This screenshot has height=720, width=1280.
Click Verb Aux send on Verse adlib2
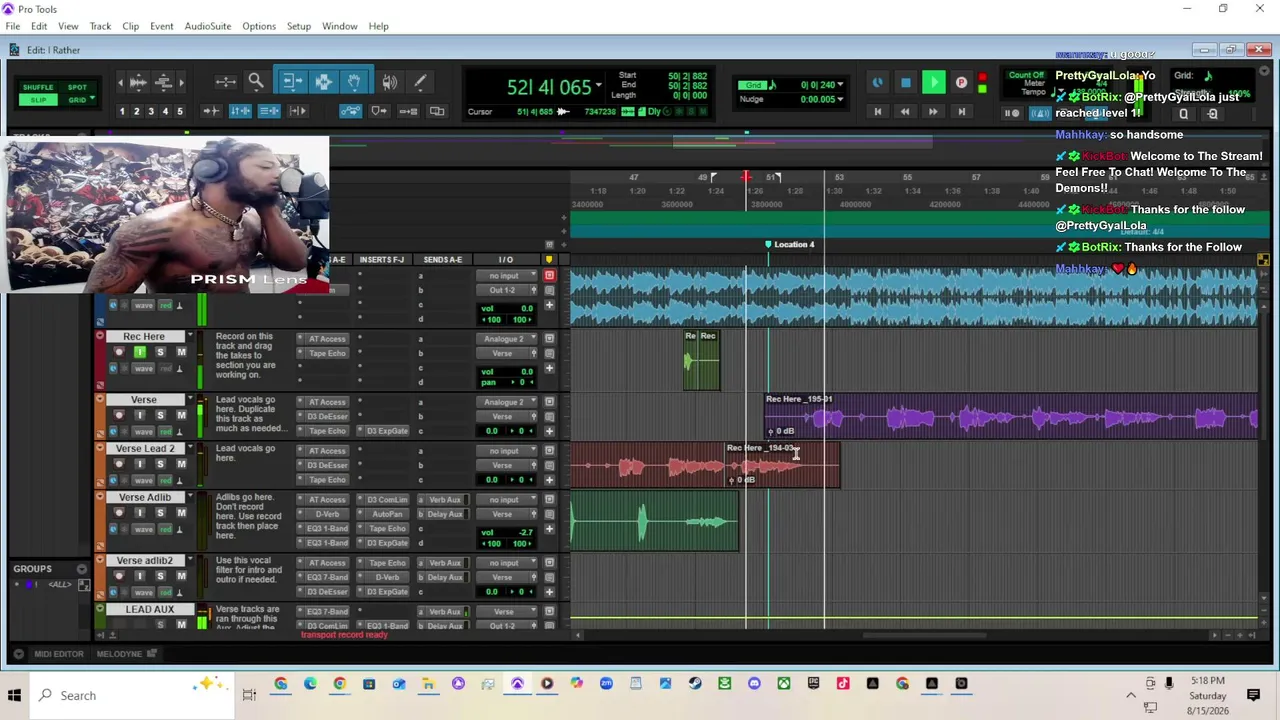pos(443,563)
